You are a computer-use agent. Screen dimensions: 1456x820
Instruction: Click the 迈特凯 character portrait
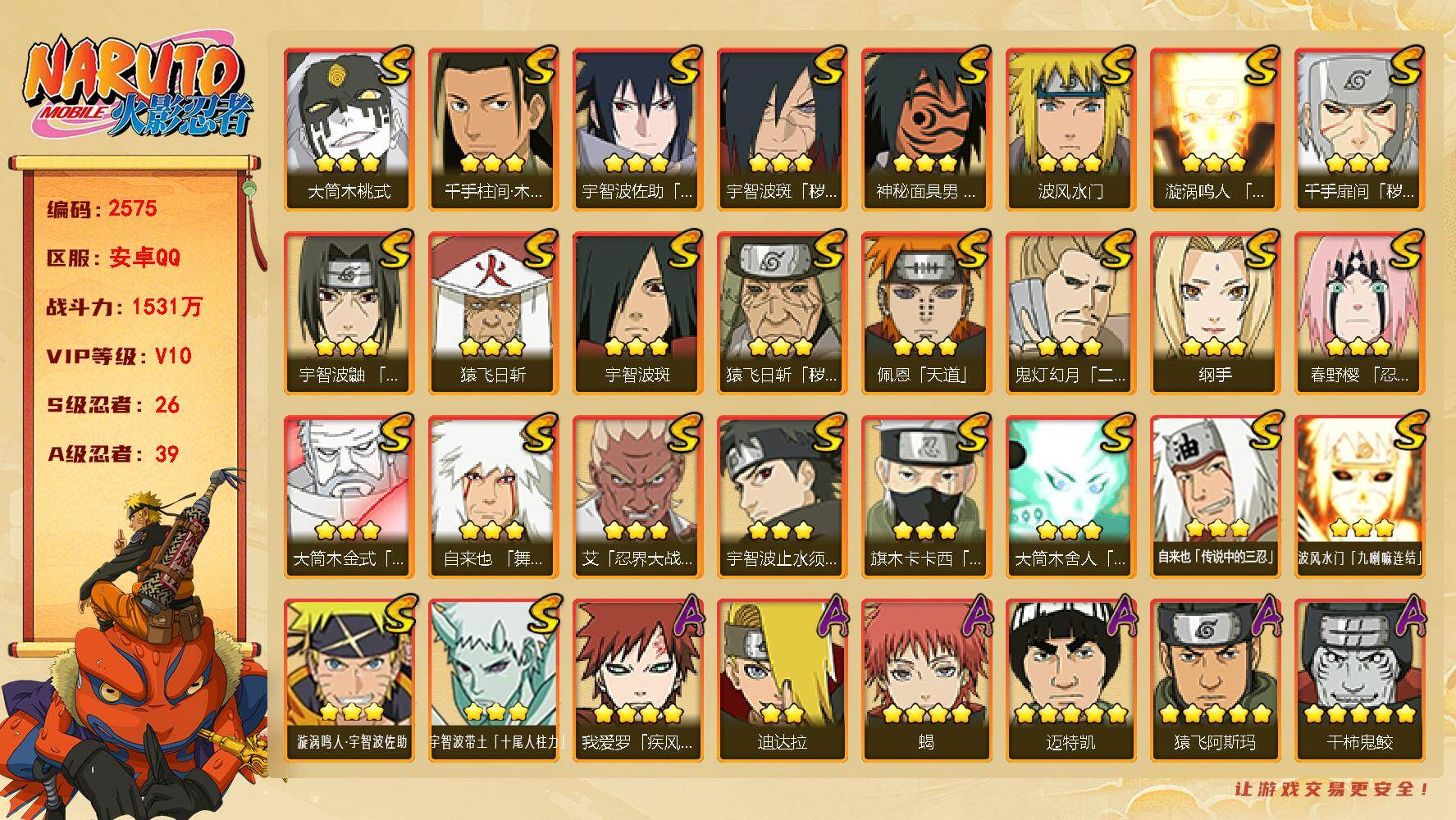click(1070, 681)
